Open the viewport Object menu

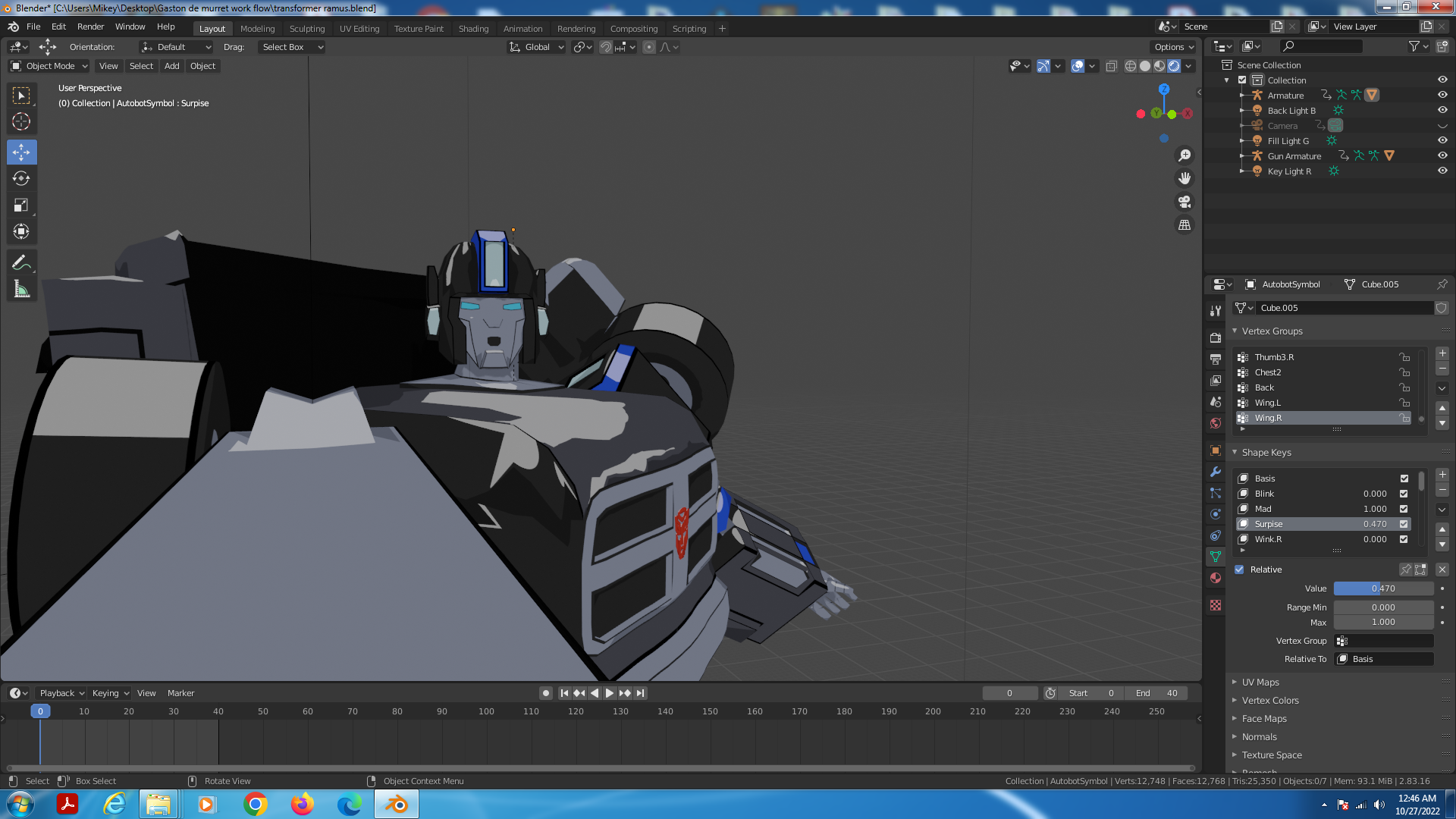(202, 66)
